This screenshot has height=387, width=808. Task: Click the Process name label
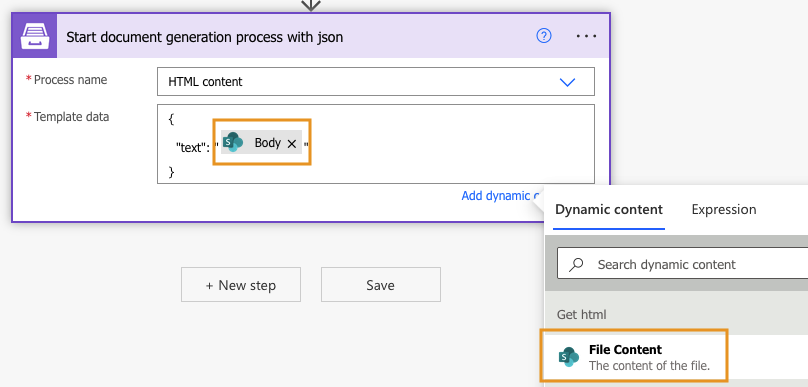pyautogui.click(x=71, y=80)
